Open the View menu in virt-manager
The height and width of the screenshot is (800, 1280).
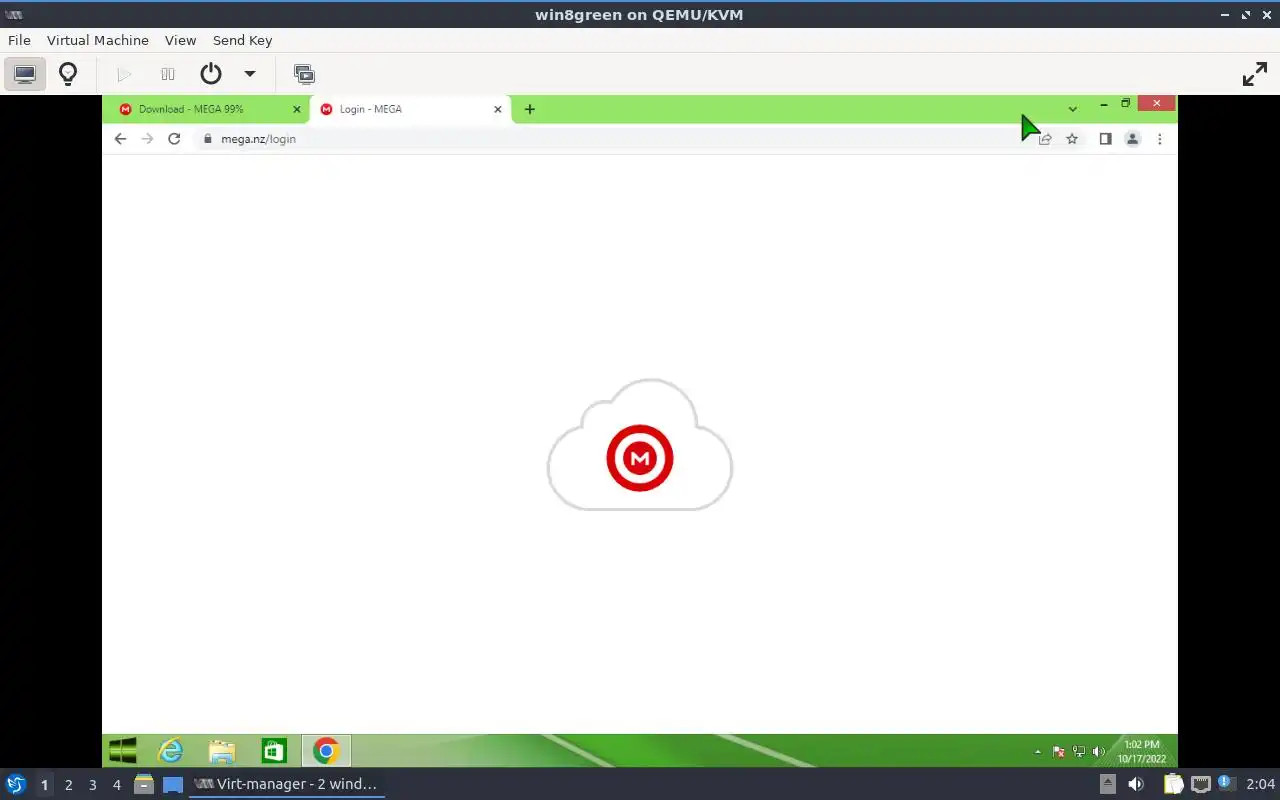pyautogui.click(x=180, y=40)
